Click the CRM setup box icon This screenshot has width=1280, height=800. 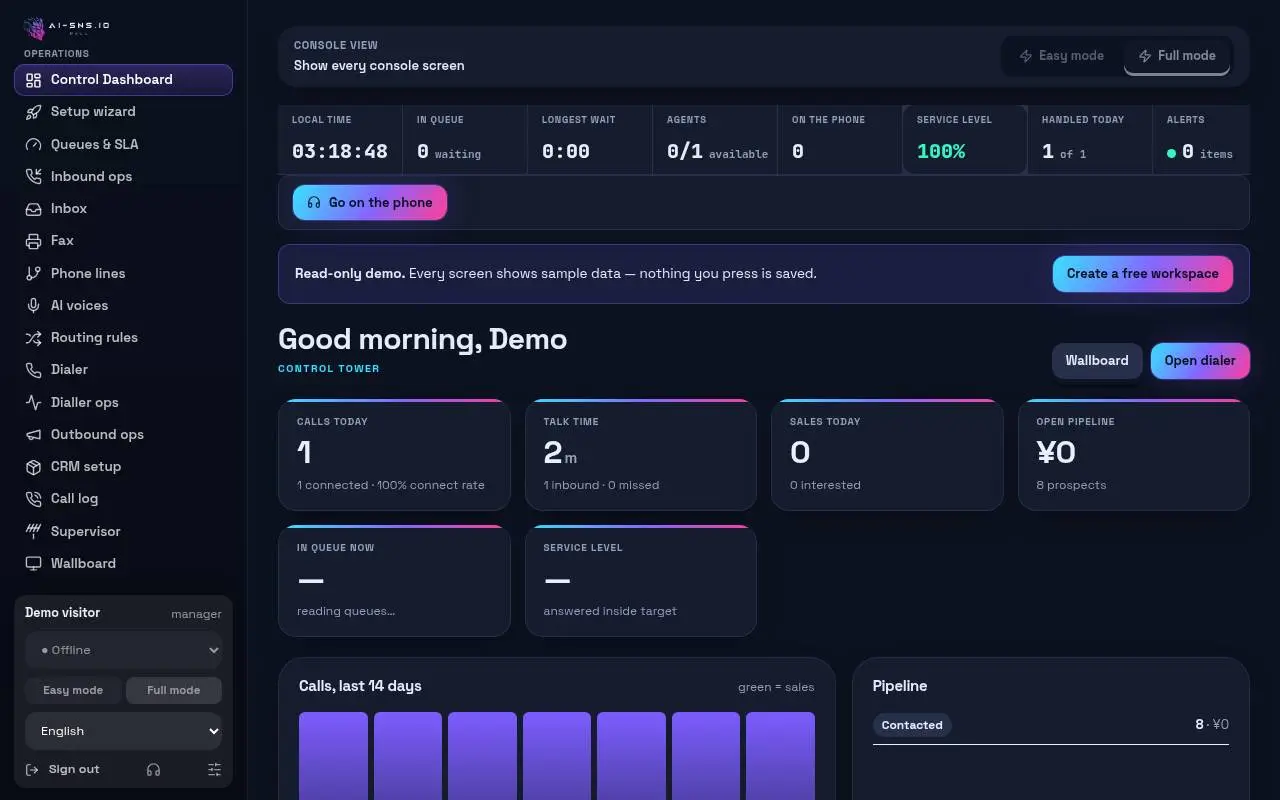click(x=33, y=467)
